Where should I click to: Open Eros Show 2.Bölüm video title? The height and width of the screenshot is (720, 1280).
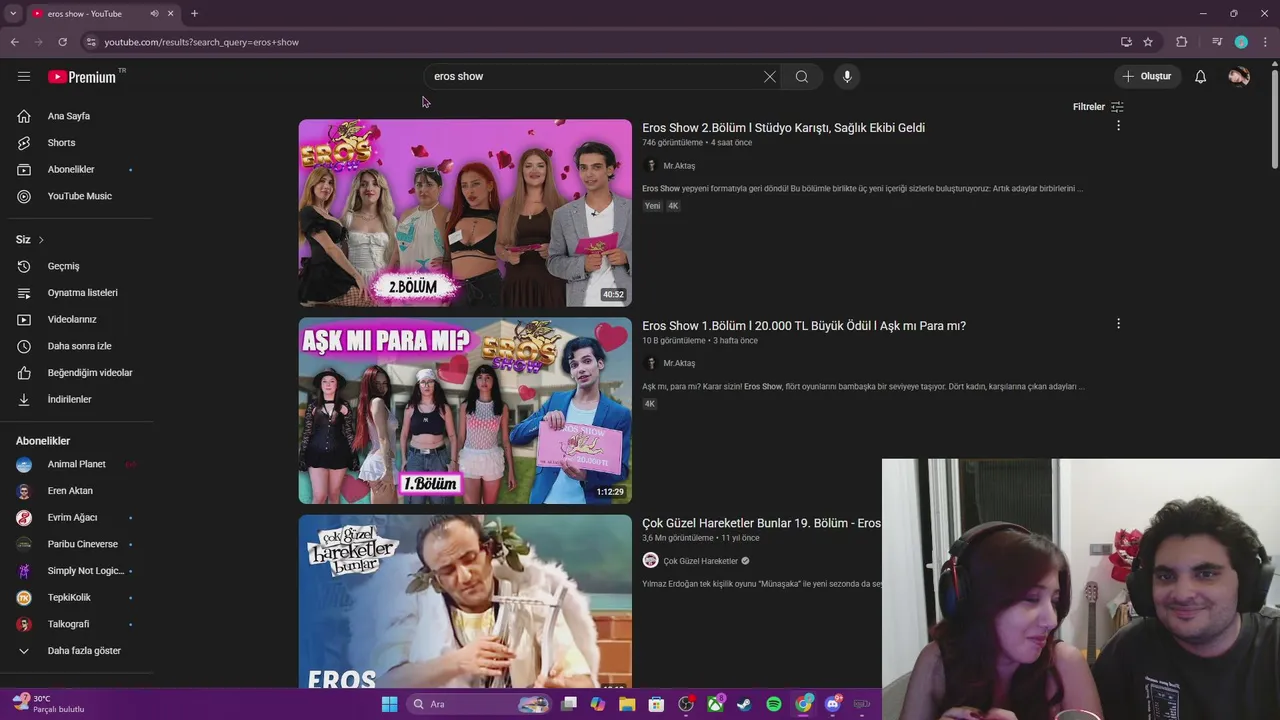click(783, 128)
